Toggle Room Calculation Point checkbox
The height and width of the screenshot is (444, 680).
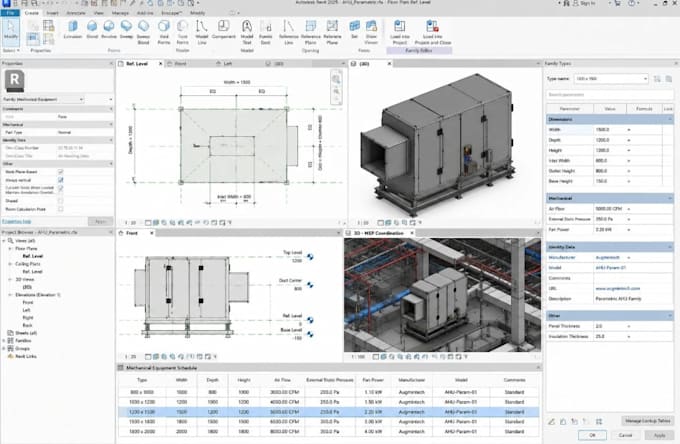[60, 209]
